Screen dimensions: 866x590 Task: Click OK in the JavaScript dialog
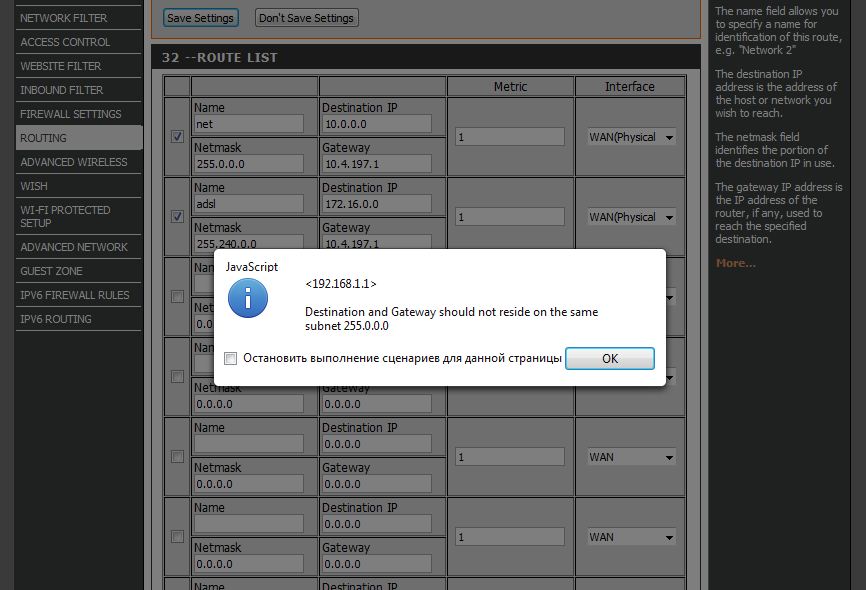(609, 358)
